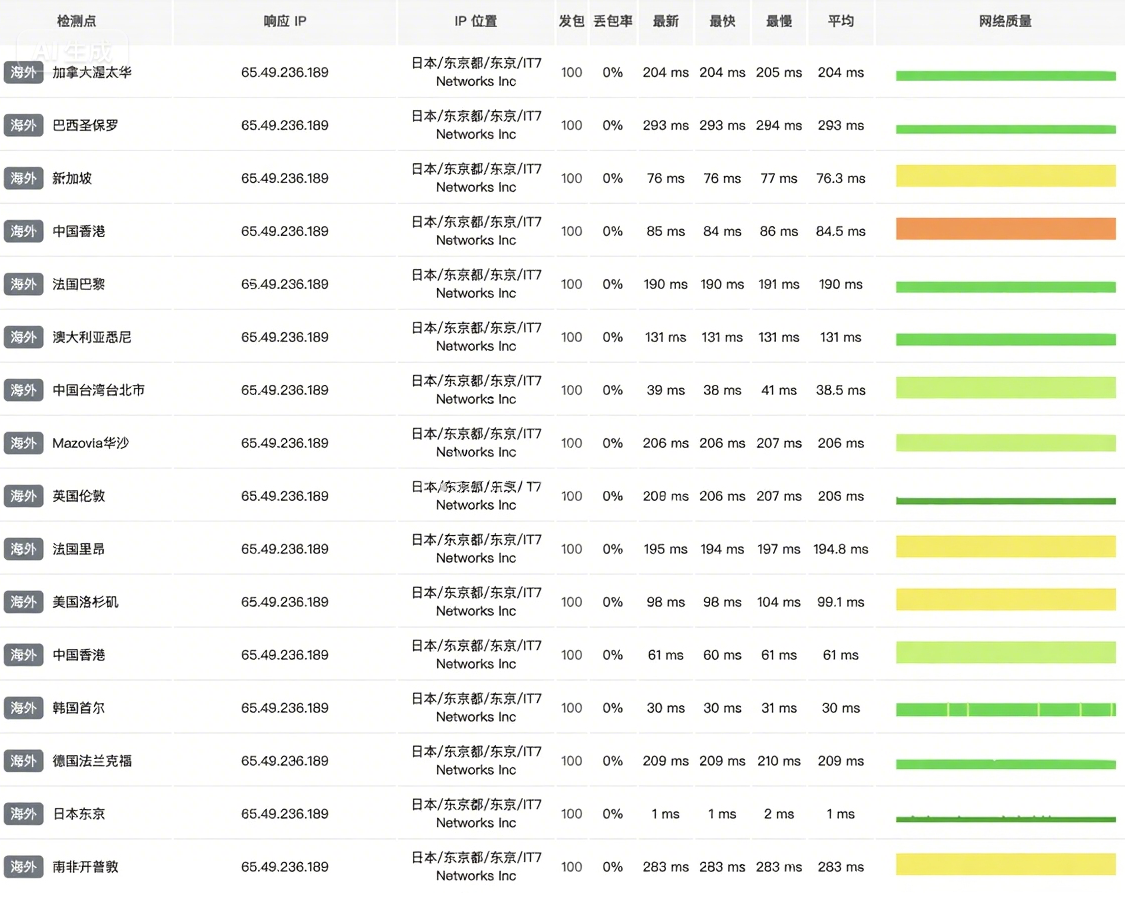1125x907 pixels.
Task: Click the 检测点 column header
Action: coord(77,21)
